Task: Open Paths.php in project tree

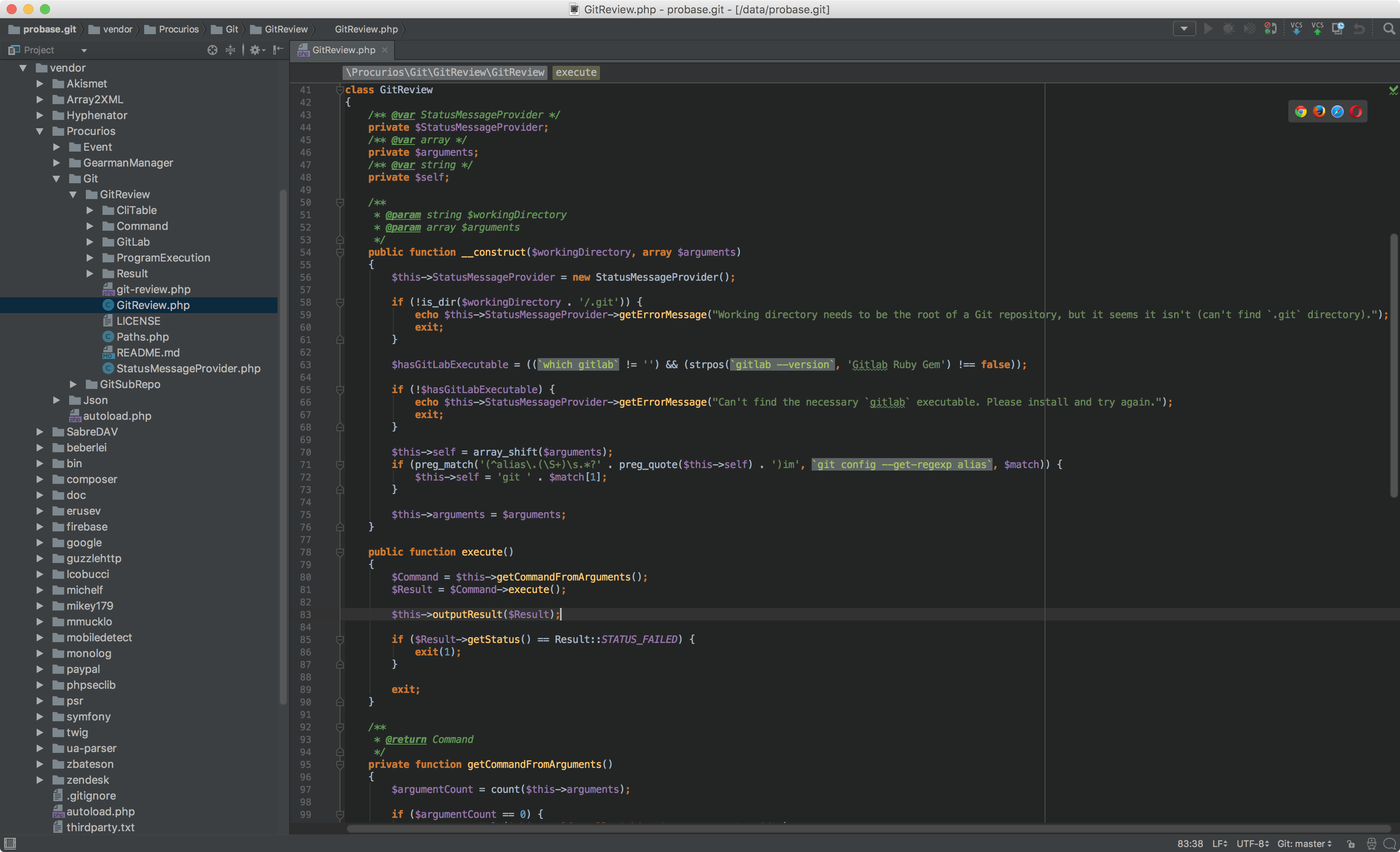Action: [142, 337]
